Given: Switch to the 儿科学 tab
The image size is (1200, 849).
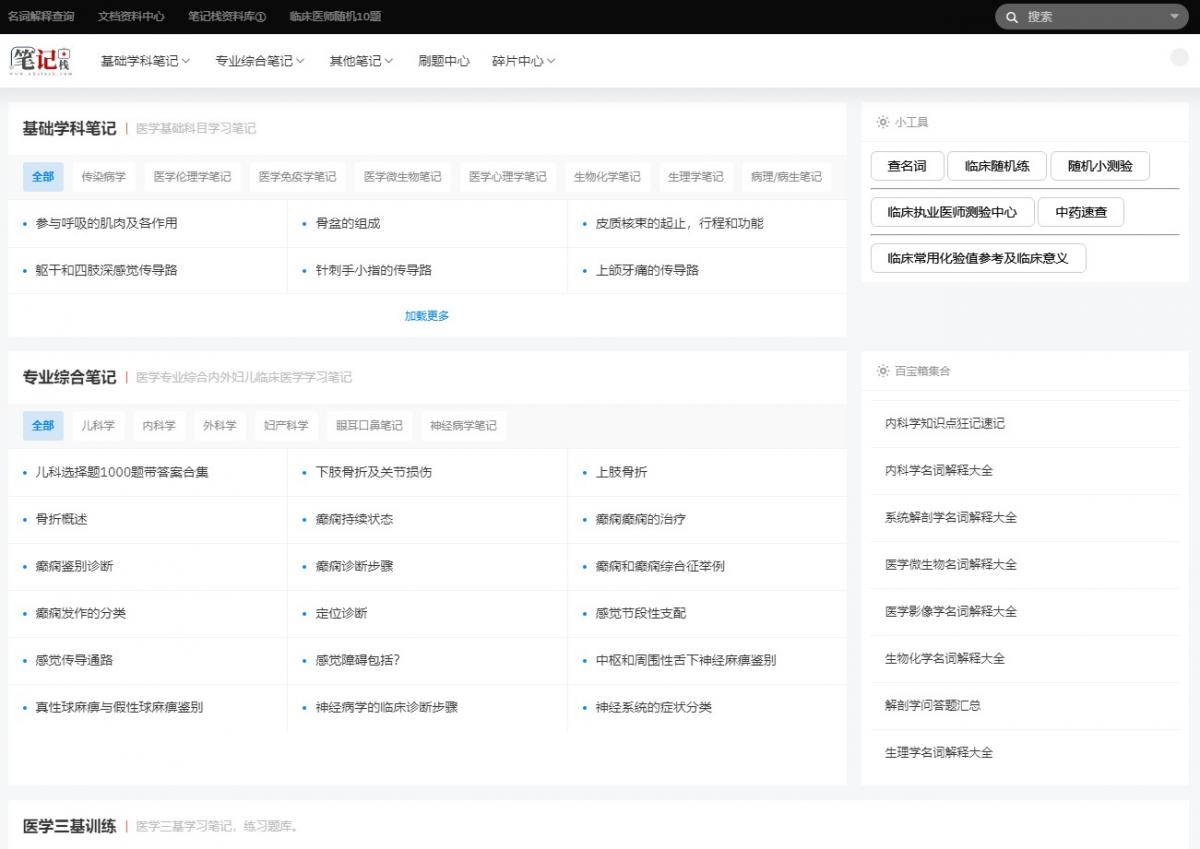Looking at the screenshot, I should click(98, 426).
